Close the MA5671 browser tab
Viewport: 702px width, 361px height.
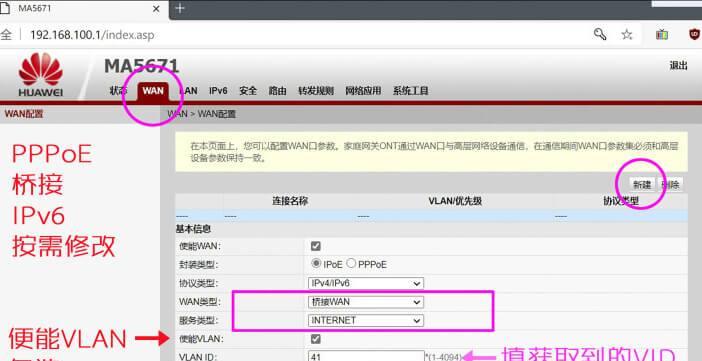click(x=156, y=9)
